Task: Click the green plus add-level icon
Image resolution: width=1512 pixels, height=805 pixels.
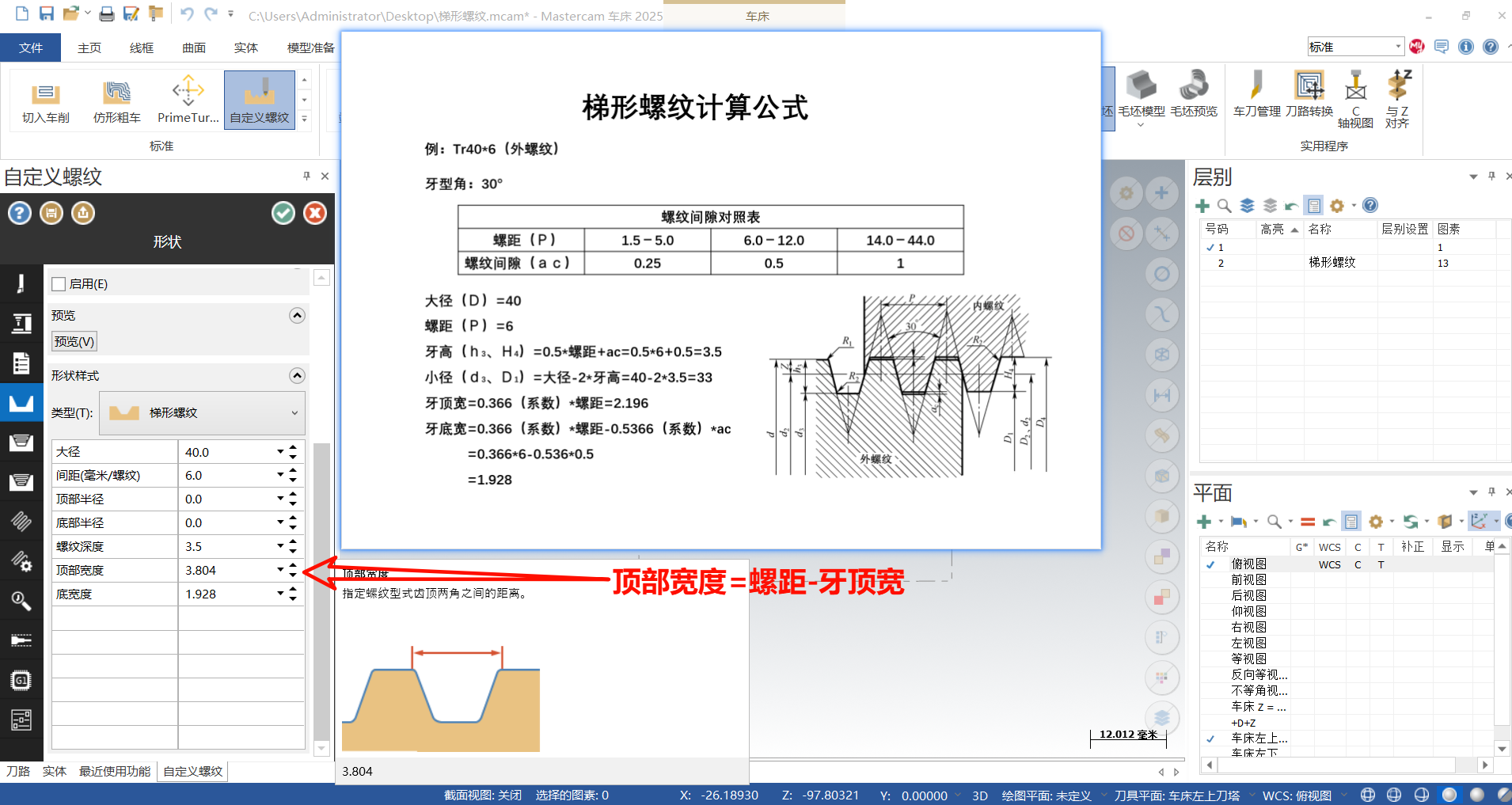Action: pos(1202,206)
